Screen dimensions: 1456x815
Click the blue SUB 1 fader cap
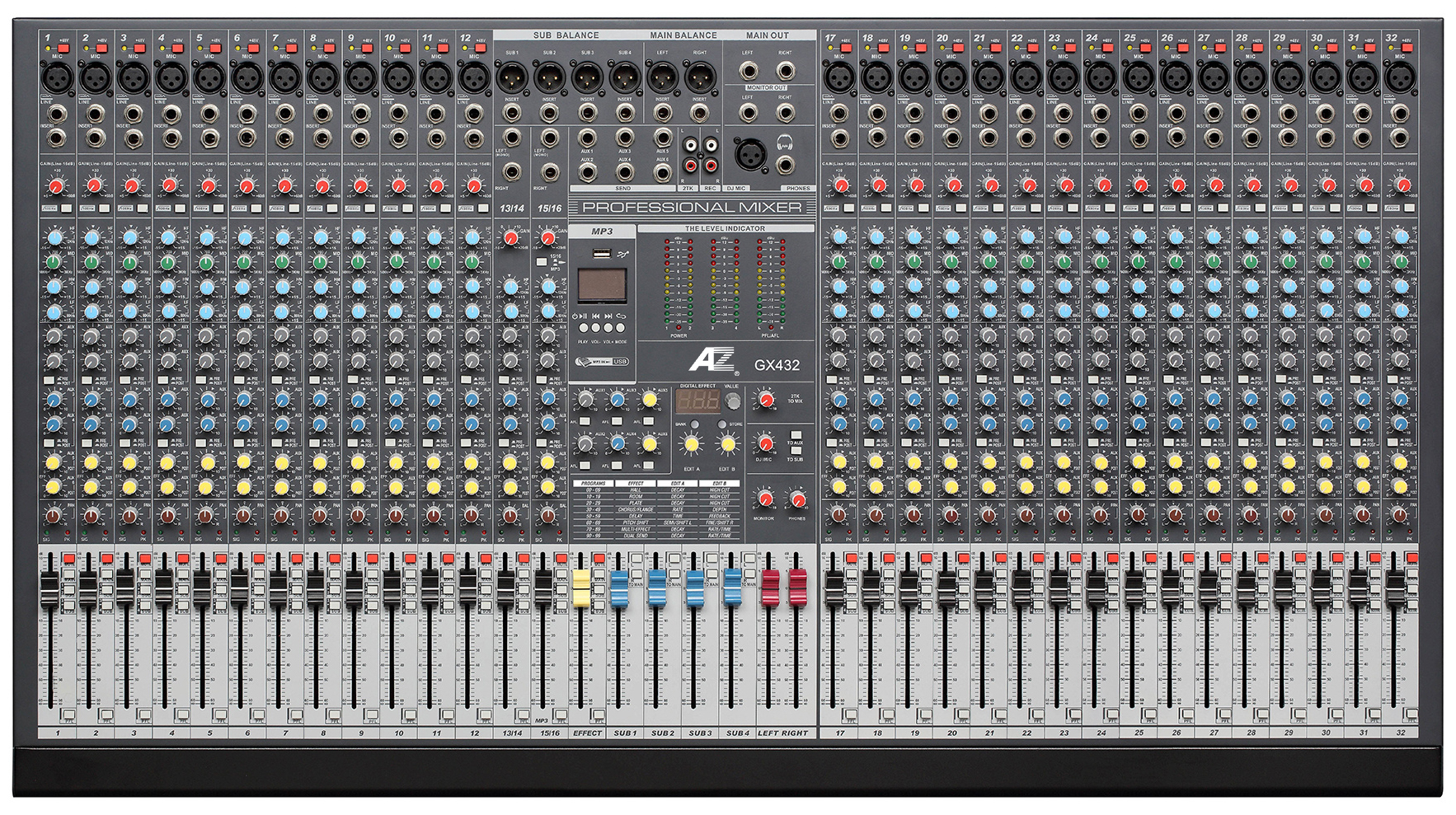pos(619,588)
